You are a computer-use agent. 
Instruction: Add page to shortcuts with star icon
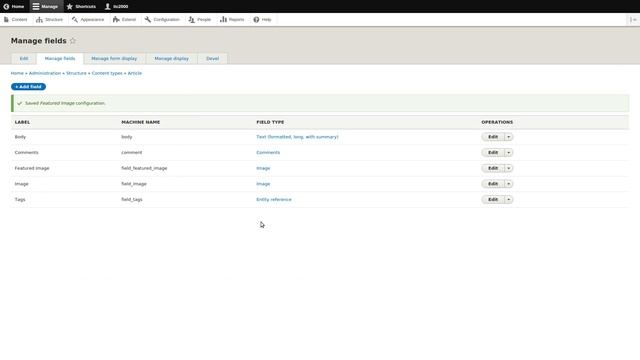(x=73, y=41)
